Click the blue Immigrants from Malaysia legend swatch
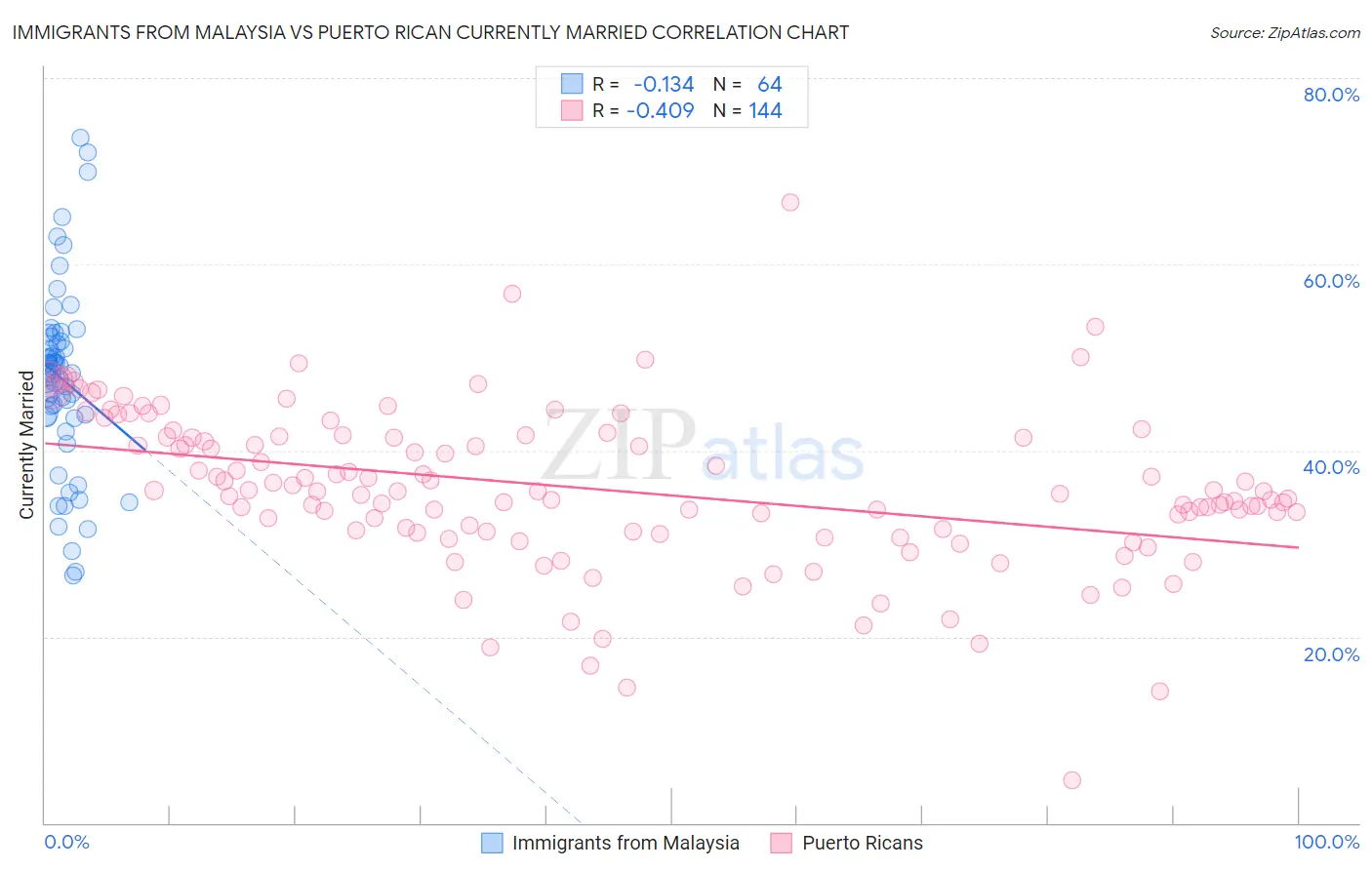 click(x=493, y=843)
